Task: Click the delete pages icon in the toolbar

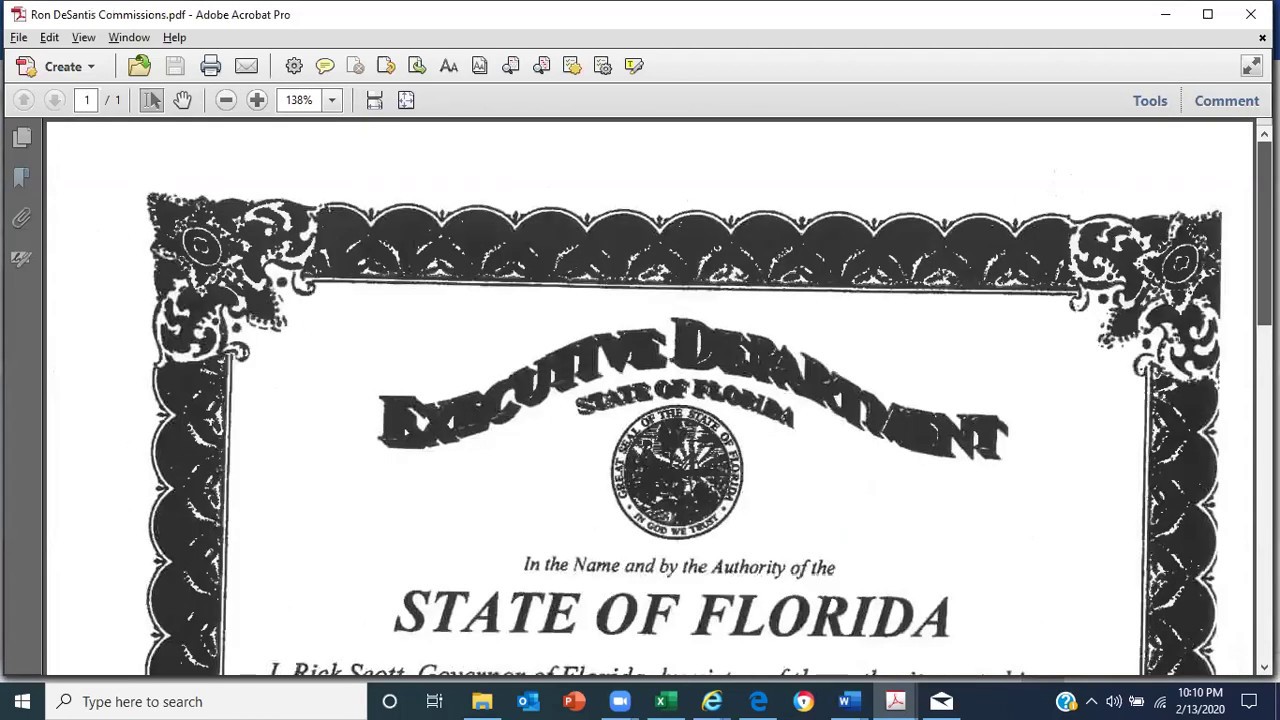Action: coord(355,66)
